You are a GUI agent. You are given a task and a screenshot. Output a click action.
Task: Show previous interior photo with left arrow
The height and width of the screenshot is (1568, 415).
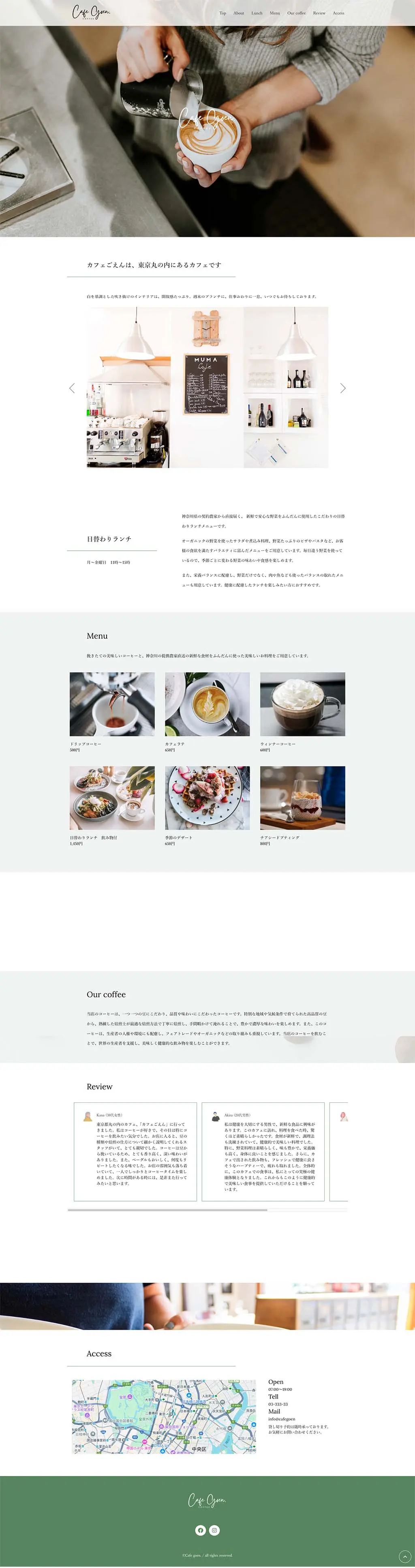click(72, 388)
